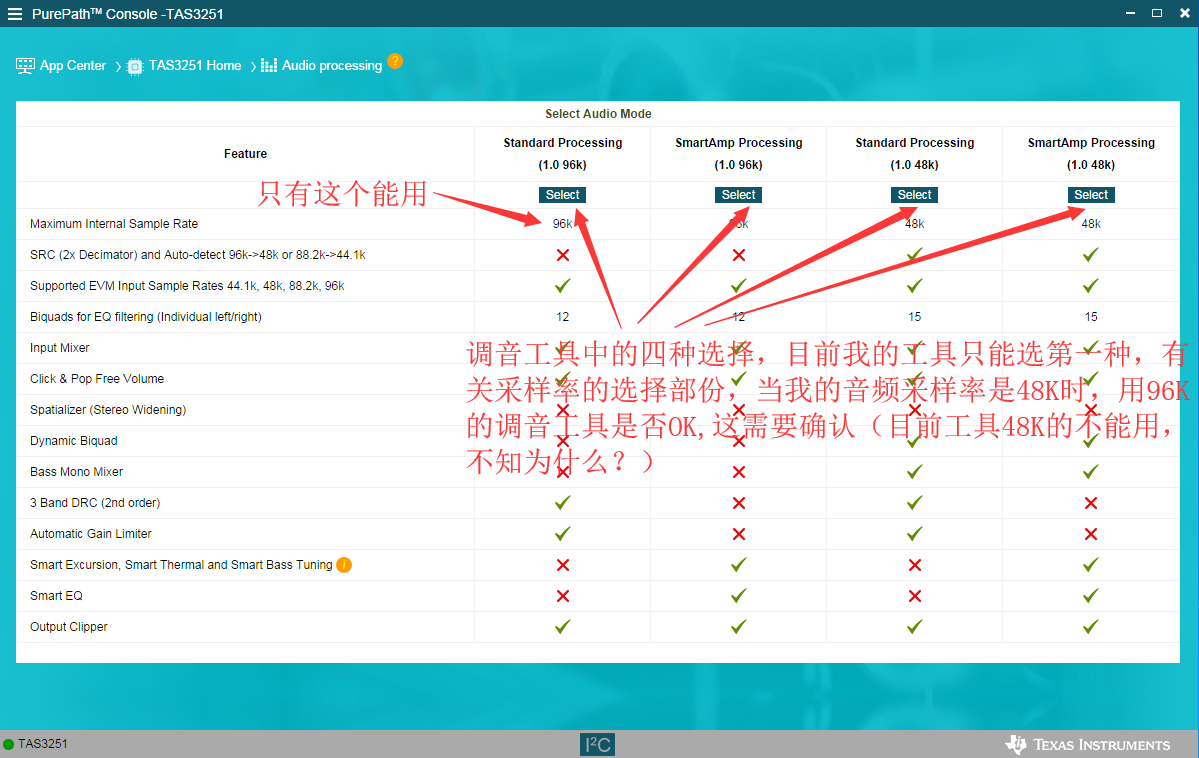Click green check for Smart Excursion, SmartAmp 48k
The image size is (1199, 758).
(x=1091, y=564)
